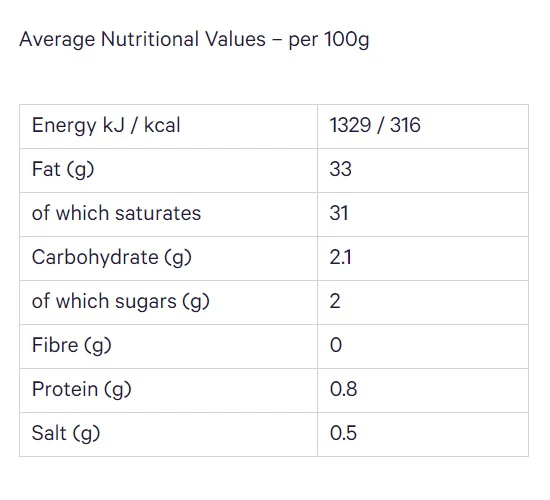Select the Fibre (g) row label
Screen dimensions: 550x500
pyautogui.click(x=72, y=346)
